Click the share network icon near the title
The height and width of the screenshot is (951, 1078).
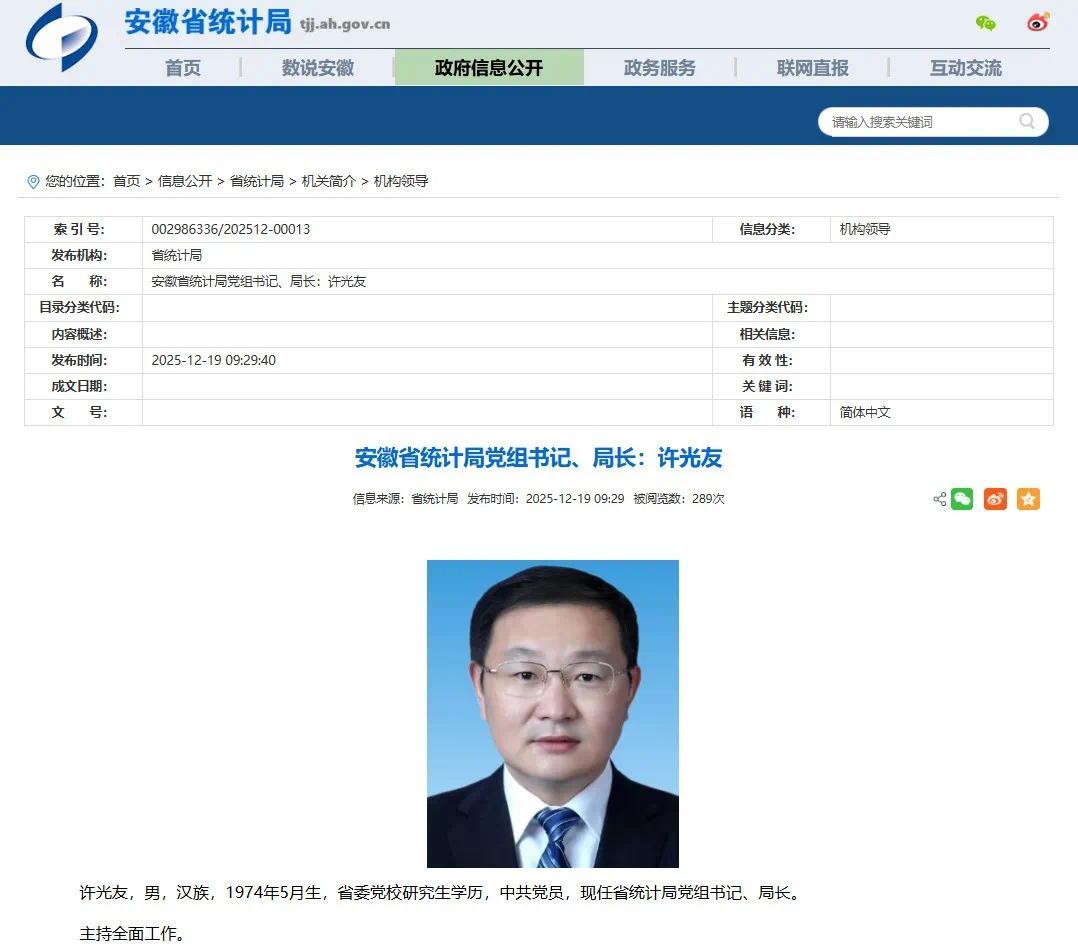[x=938, y=499]
